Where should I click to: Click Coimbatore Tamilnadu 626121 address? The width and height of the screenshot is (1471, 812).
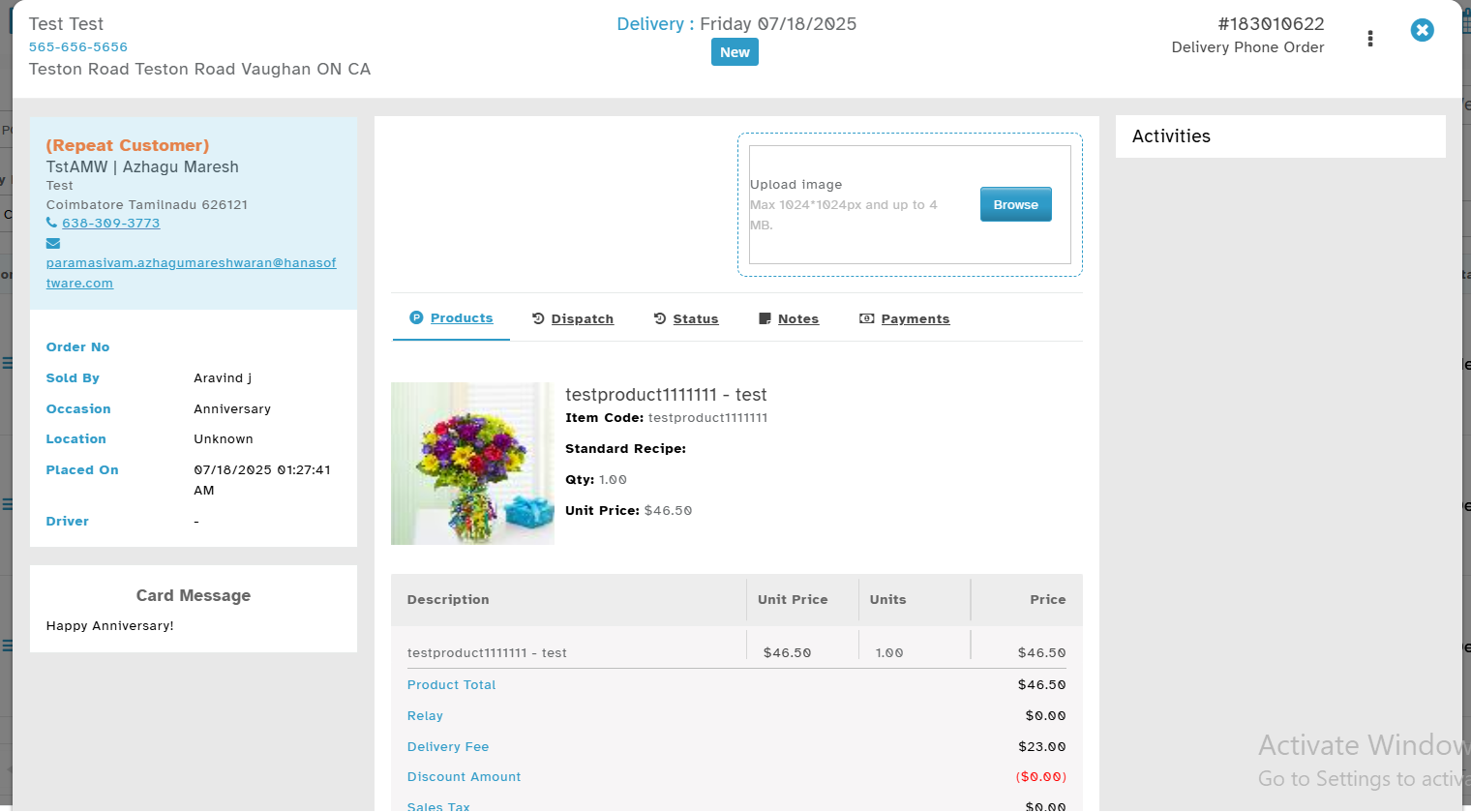(147, 204)
